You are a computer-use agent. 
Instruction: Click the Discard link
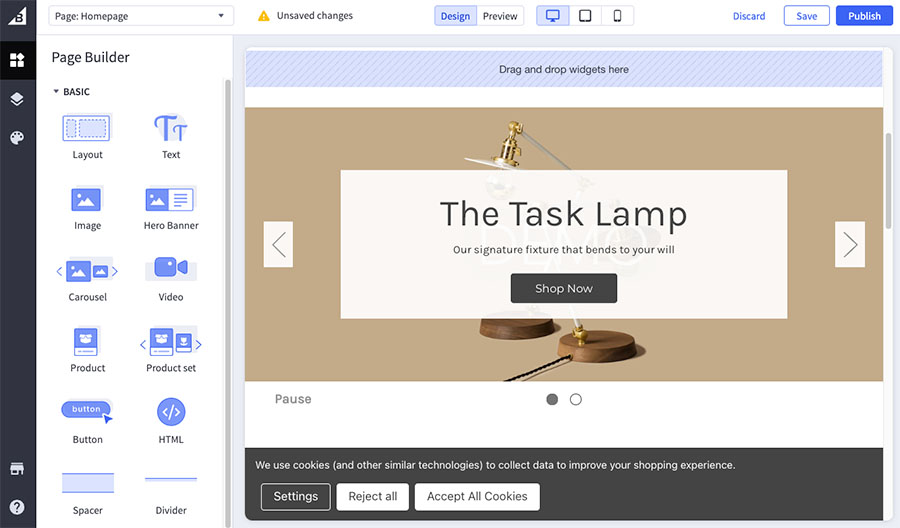[x=748, y=16]
